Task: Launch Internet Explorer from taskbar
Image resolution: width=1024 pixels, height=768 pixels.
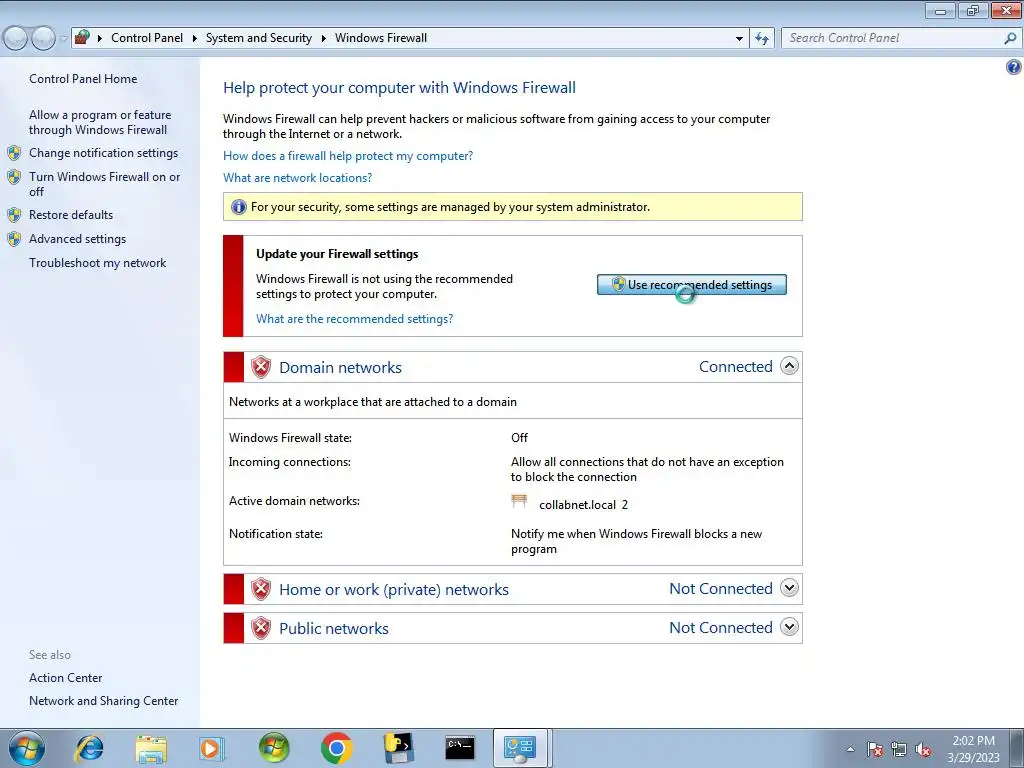Action: click(x=89, y=748)
